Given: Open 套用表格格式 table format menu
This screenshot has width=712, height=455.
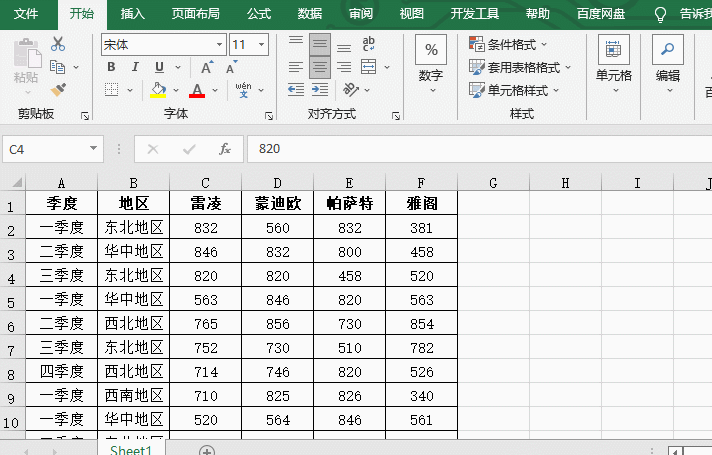Looking at the screenshot, I should coord(519,67).
